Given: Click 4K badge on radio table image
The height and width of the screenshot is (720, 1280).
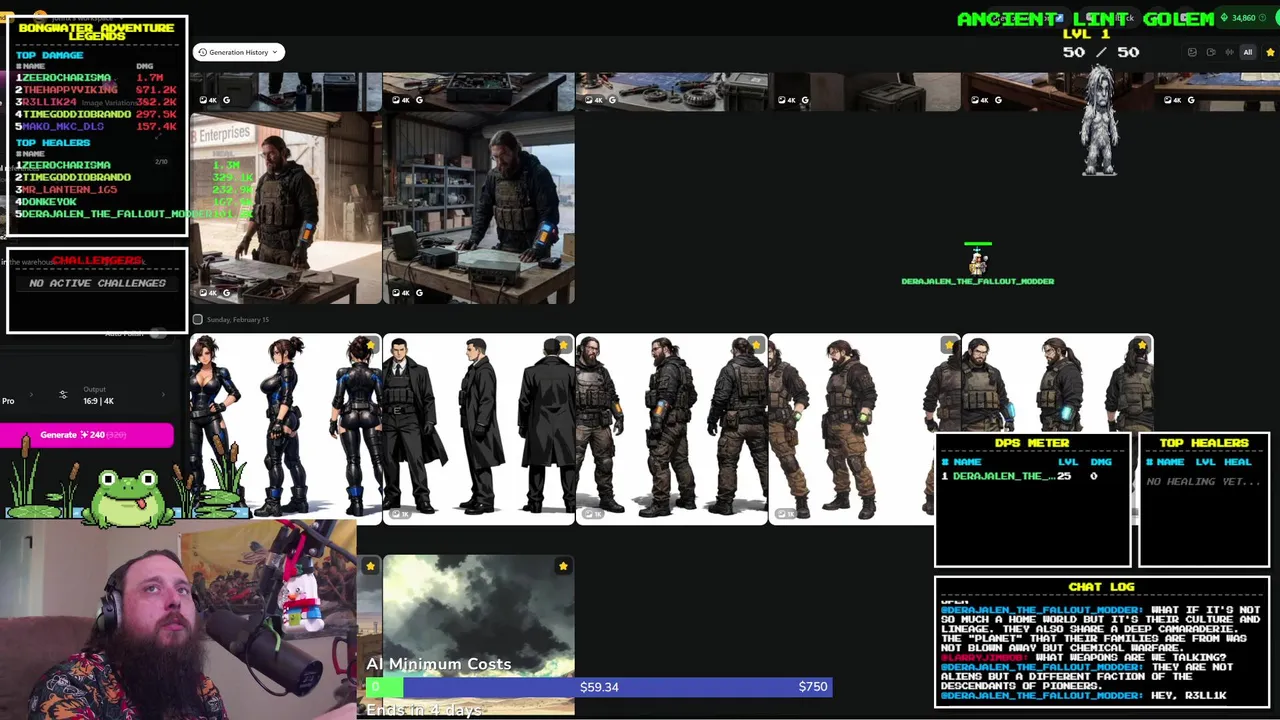Looking at the screenshot, I should pos(401,293).
